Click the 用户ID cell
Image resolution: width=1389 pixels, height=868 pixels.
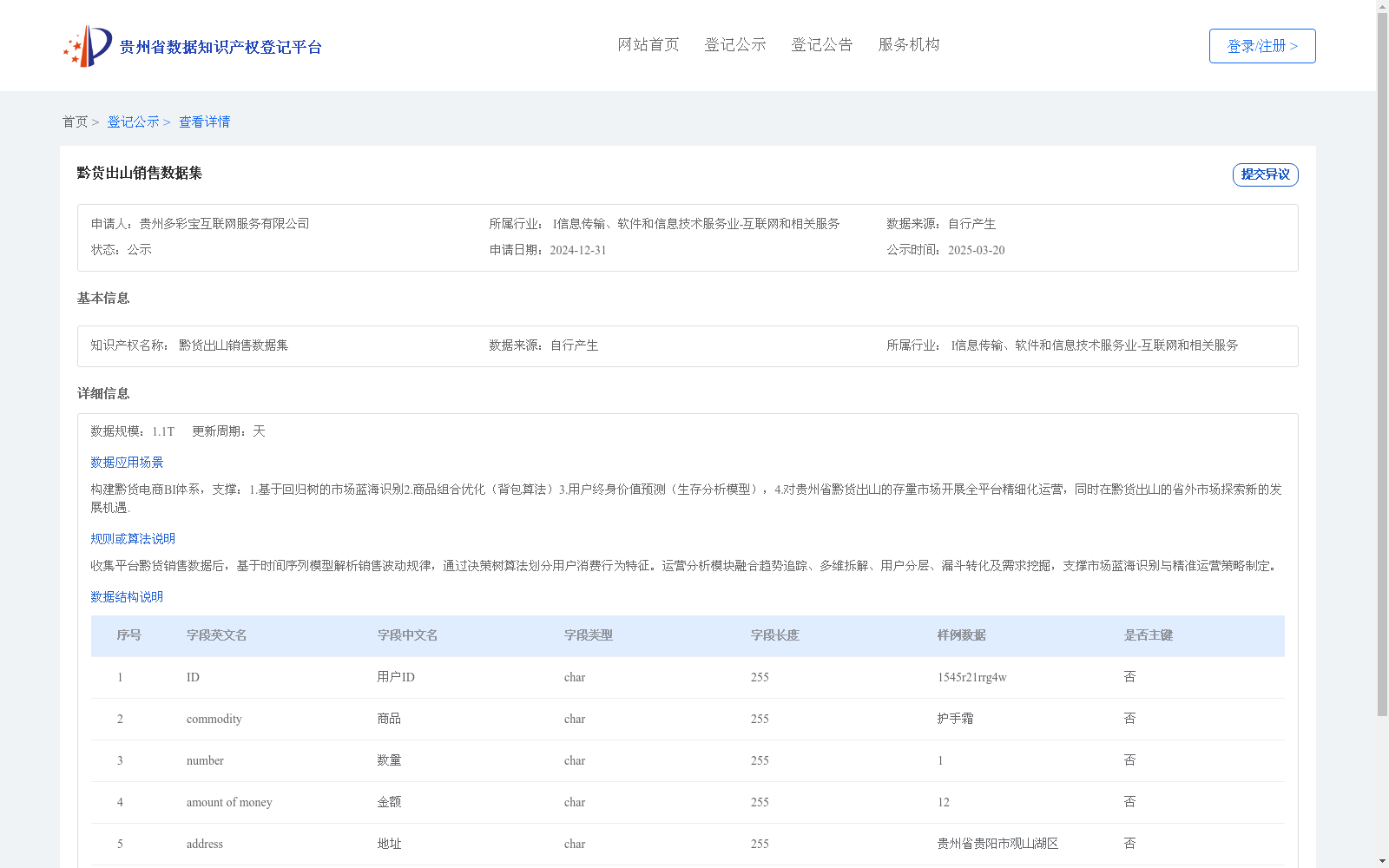(396, 677)
